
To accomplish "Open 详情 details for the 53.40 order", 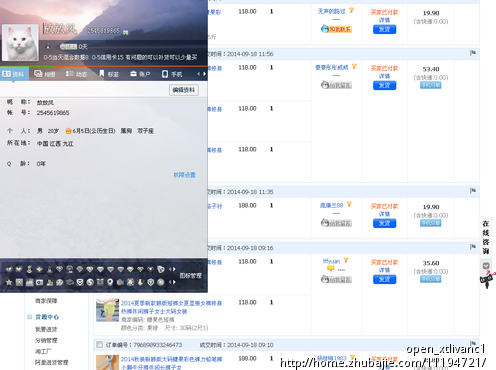I will pyautogui.click(x=384, y=76).
